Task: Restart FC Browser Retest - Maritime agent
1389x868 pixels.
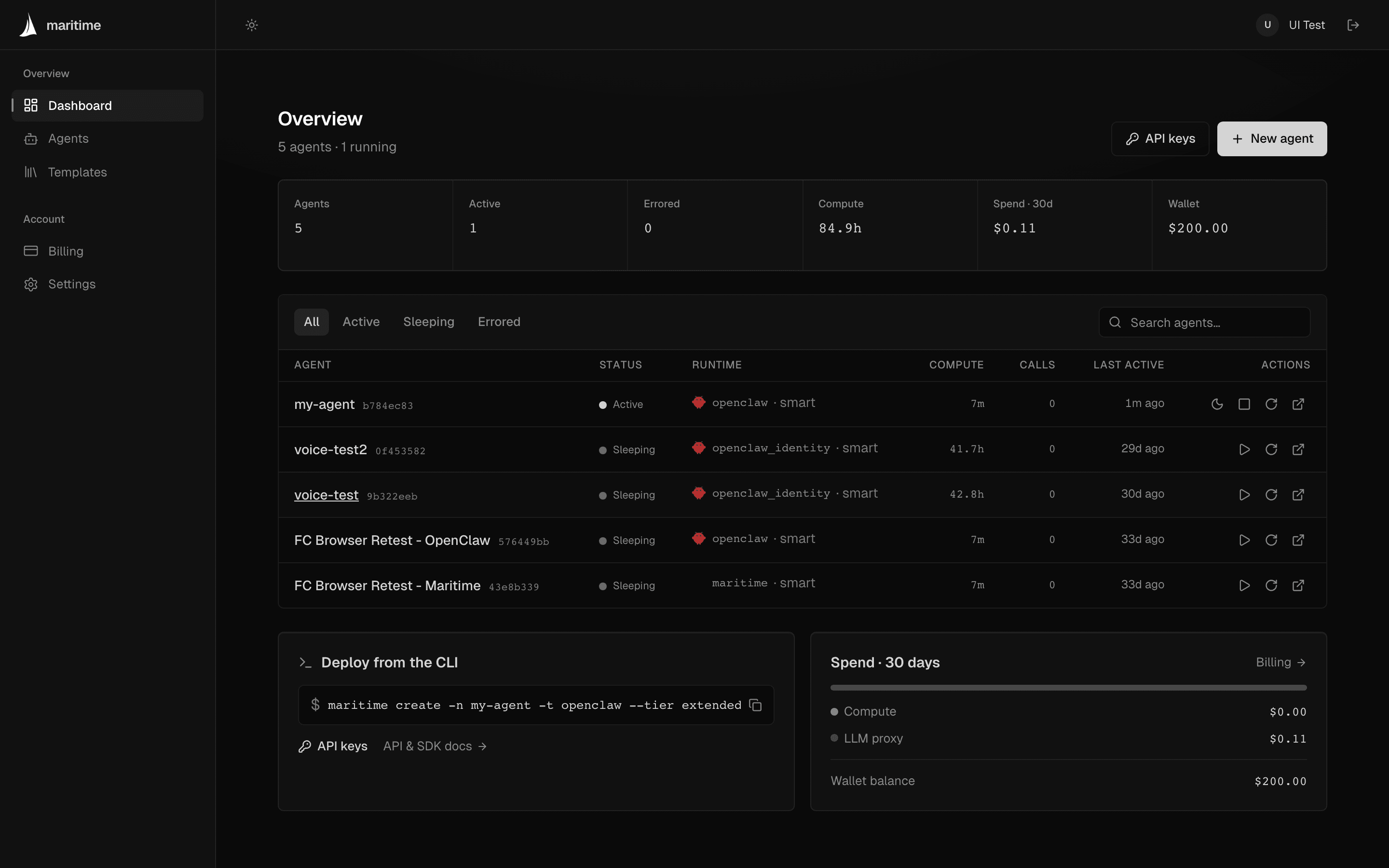Action: coord(1271,585)
